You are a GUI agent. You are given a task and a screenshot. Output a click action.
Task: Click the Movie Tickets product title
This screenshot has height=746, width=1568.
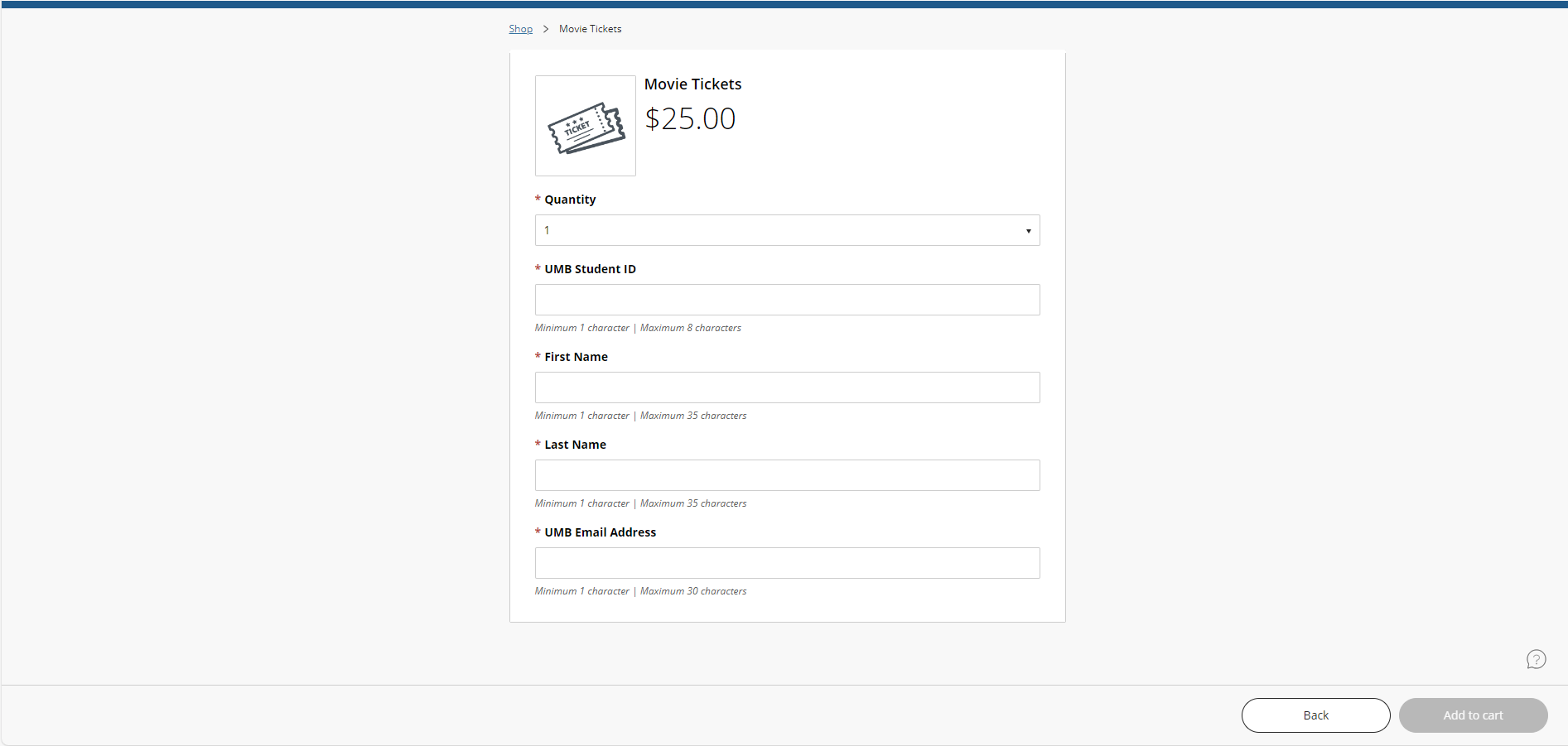tap(692, 84)
